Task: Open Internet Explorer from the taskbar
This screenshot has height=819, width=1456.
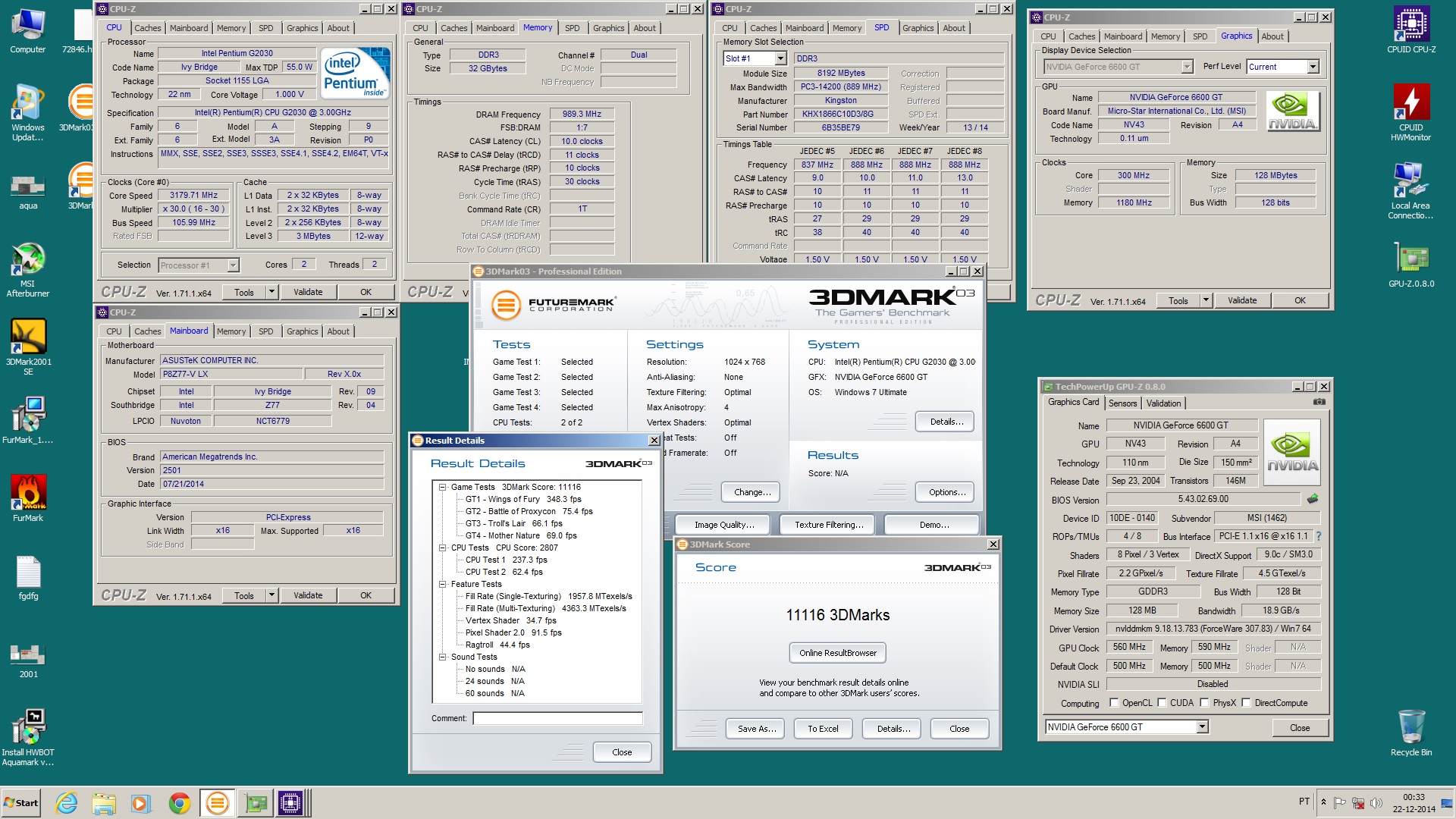Action: (67, 803)
